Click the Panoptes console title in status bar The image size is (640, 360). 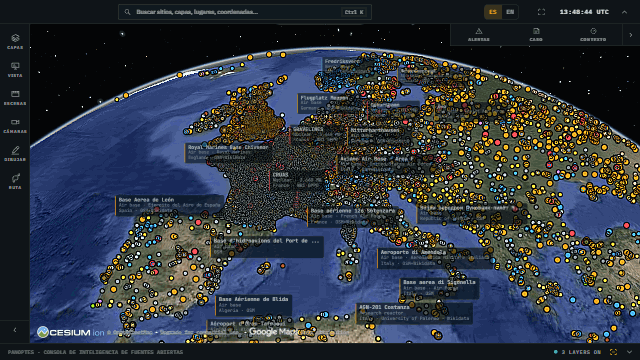click(x=95, y=352)
